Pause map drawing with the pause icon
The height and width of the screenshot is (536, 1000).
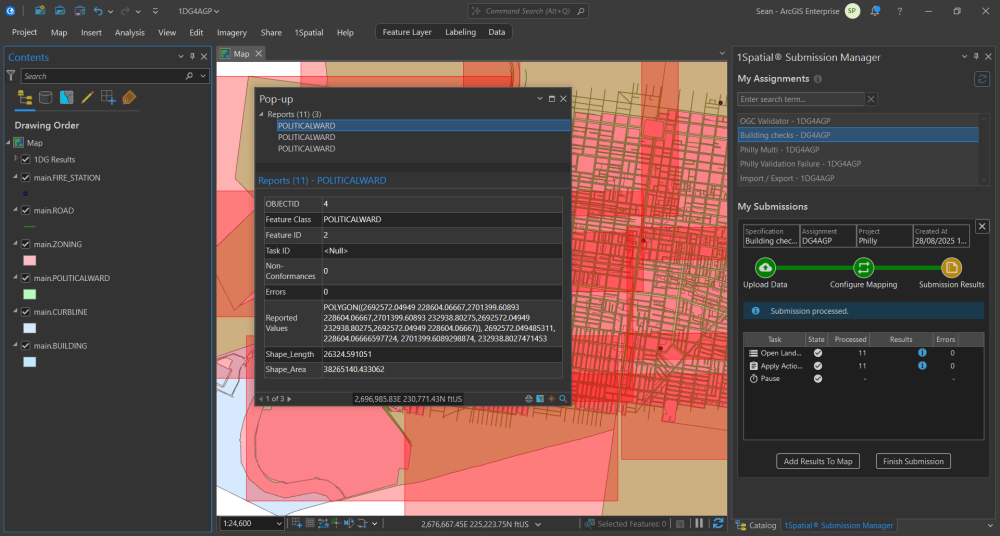(699, 523)
